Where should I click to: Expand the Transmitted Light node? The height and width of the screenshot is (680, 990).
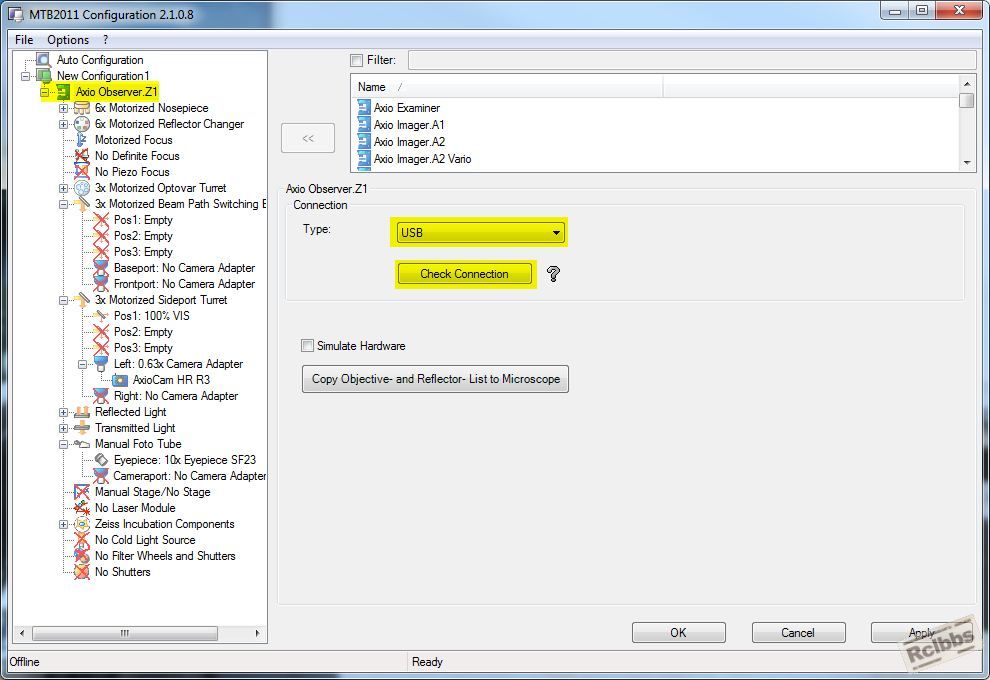[63, 428]
